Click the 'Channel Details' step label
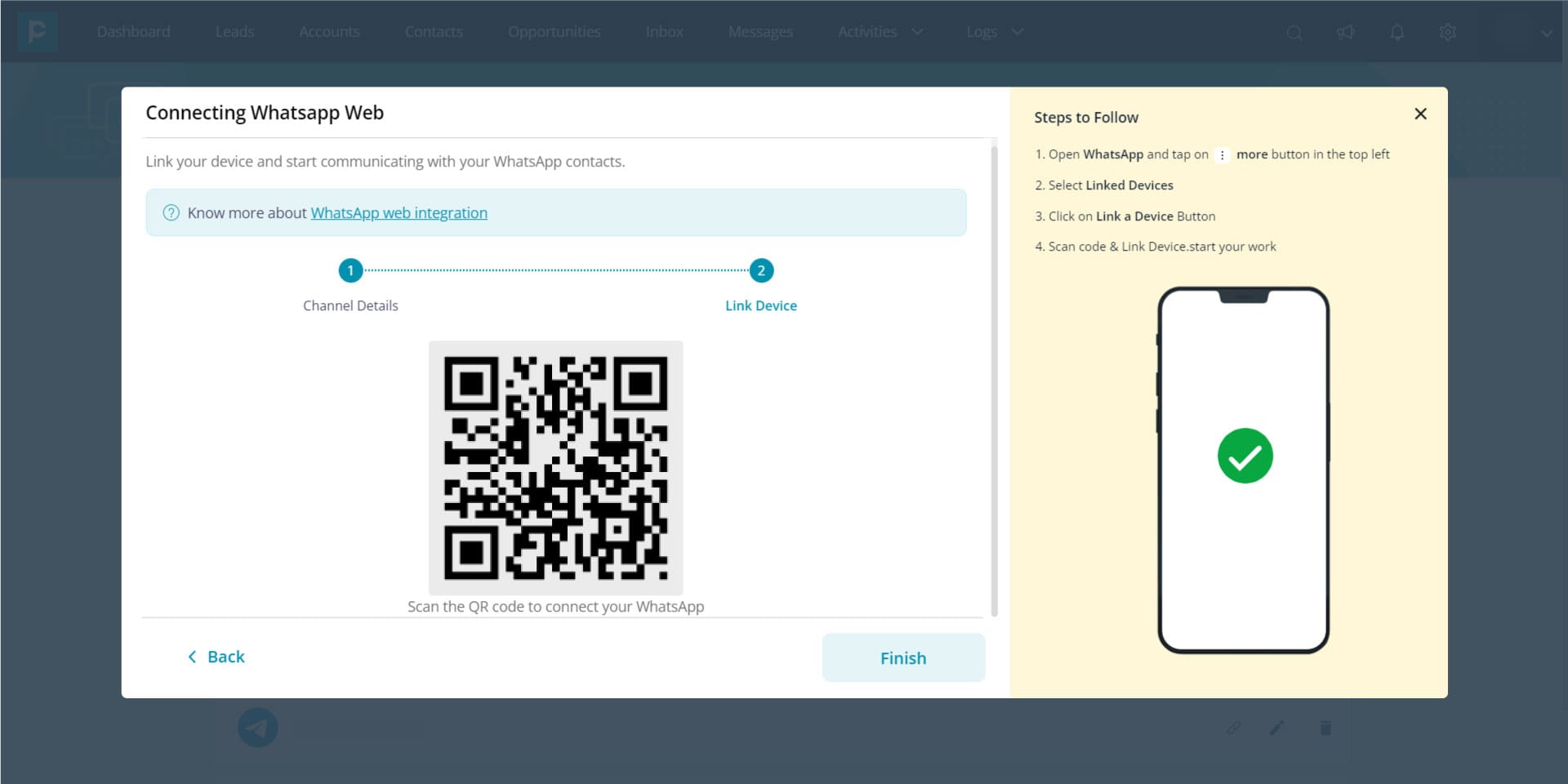The image size is (1568, 784). click(350, 305)
